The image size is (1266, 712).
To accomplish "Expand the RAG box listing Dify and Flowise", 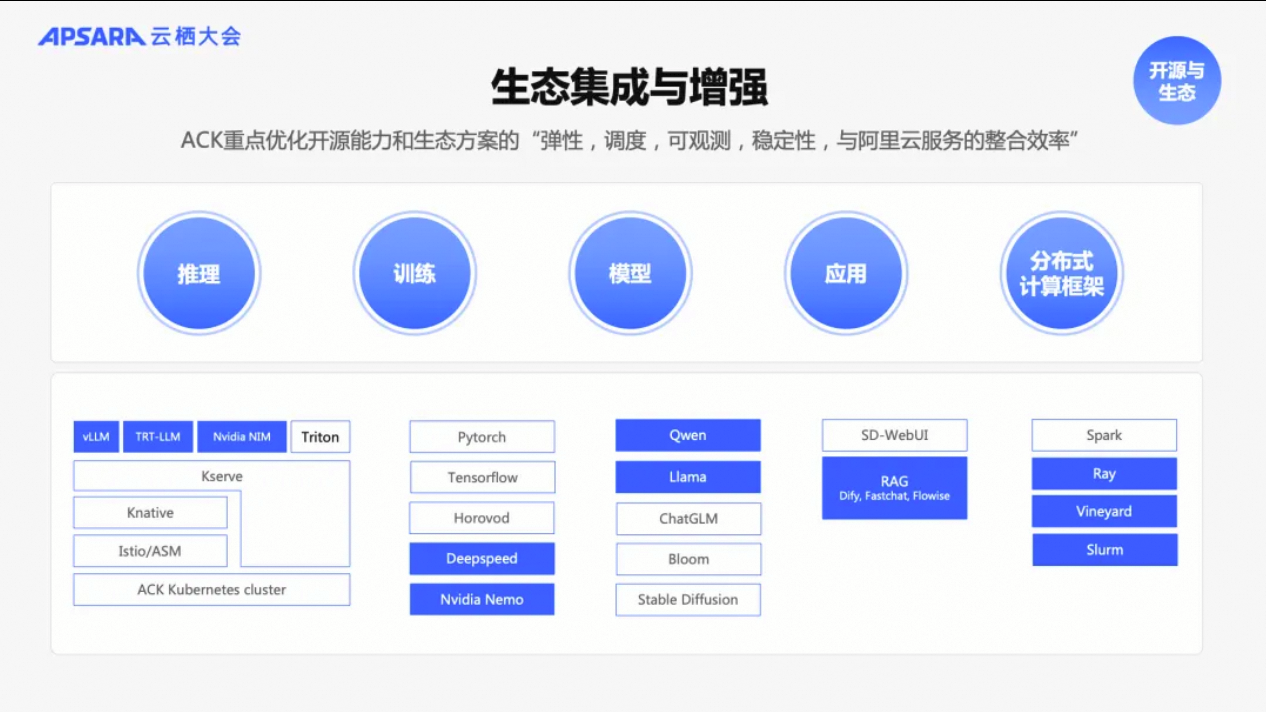I will [894, 487].
